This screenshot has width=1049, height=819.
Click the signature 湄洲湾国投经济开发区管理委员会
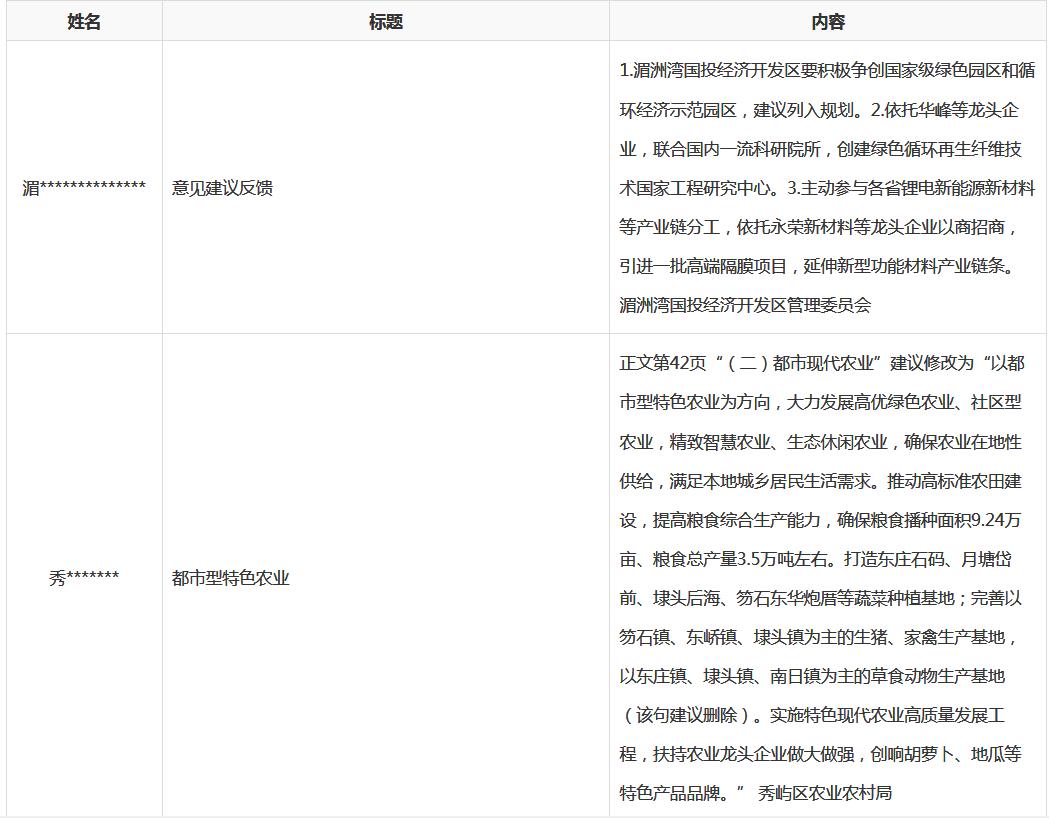click(x=745, y=305)
